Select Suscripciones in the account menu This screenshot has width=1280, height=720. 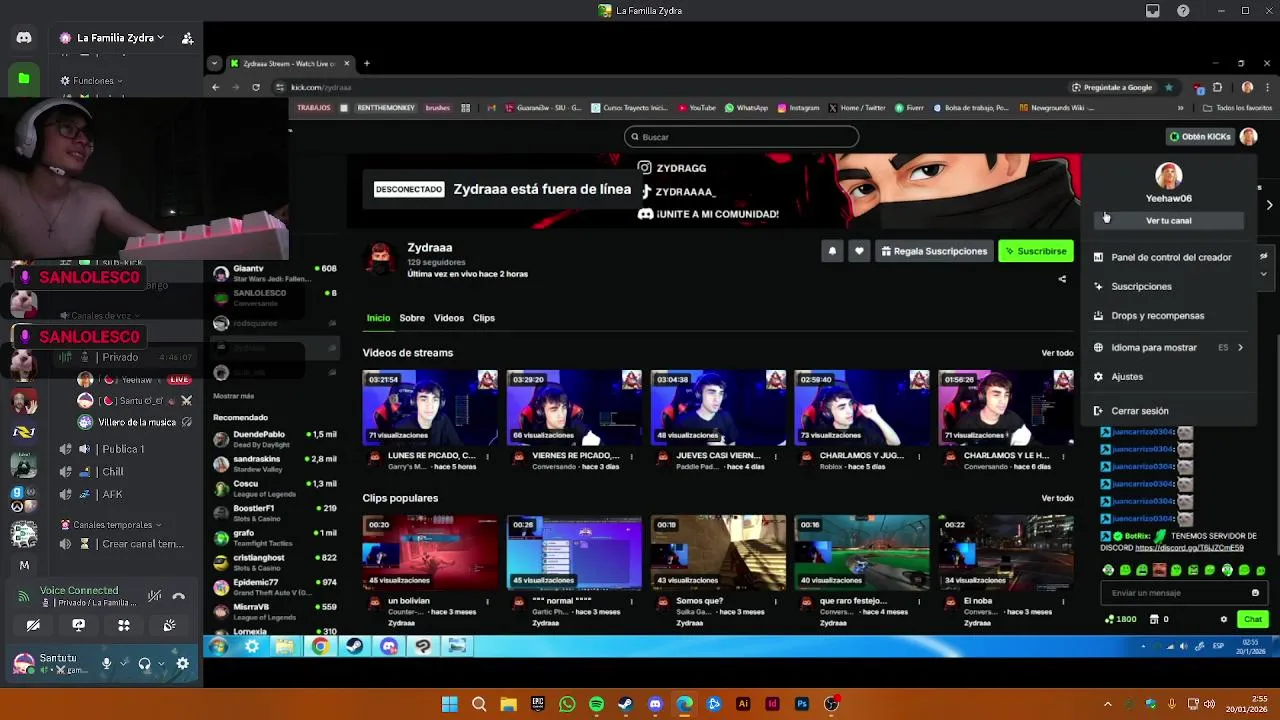point(1168,286)
